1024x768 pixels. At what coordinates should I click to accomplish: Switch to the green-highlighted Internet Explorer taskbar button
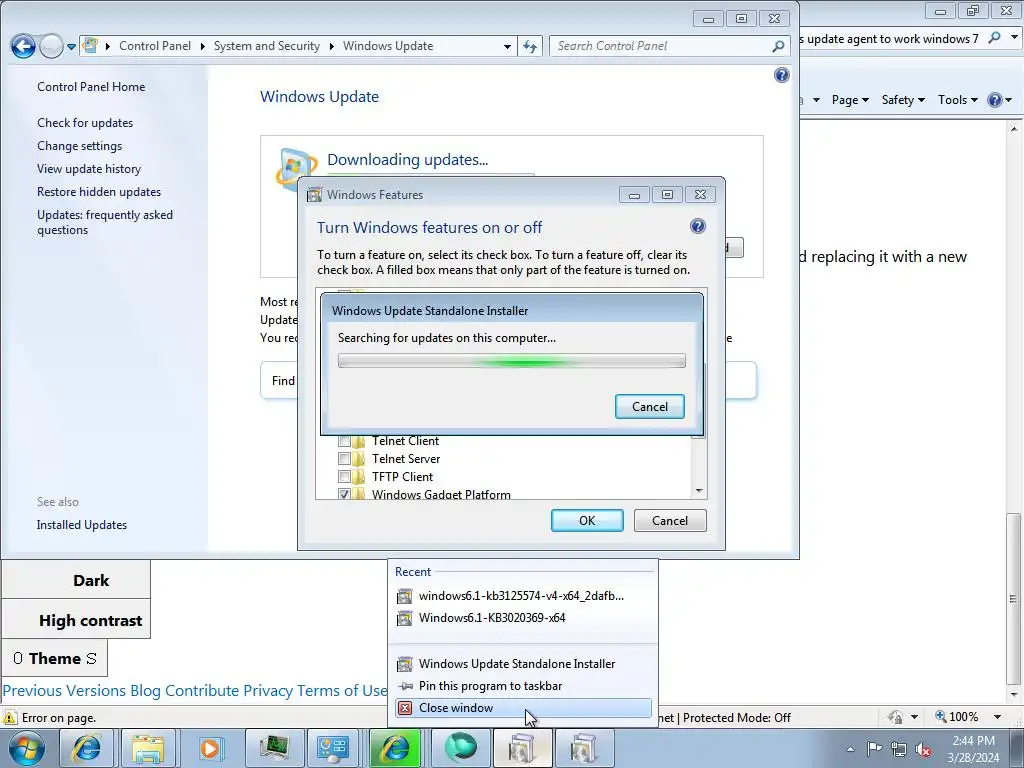point(396,748)
